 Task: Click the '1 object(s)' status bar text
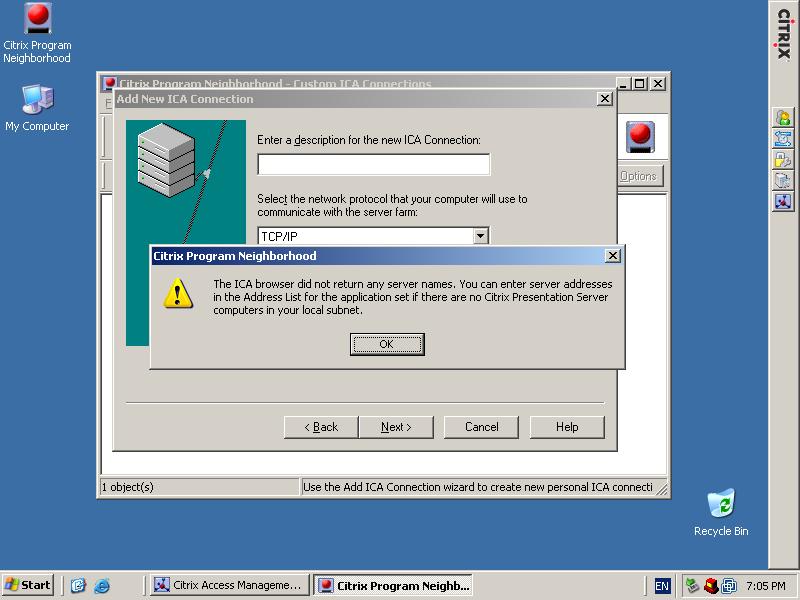coord(128,487)
